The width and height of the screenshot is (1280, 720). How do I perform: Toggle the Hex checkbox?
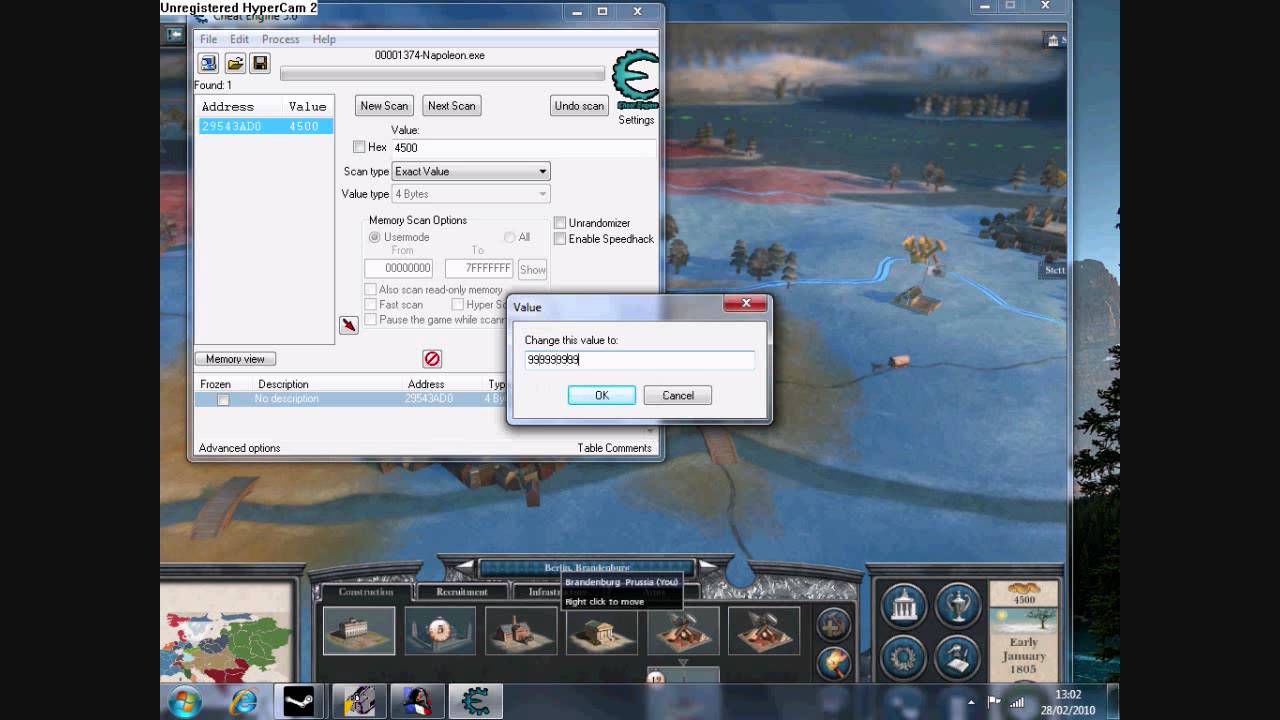tap(359, 147)
